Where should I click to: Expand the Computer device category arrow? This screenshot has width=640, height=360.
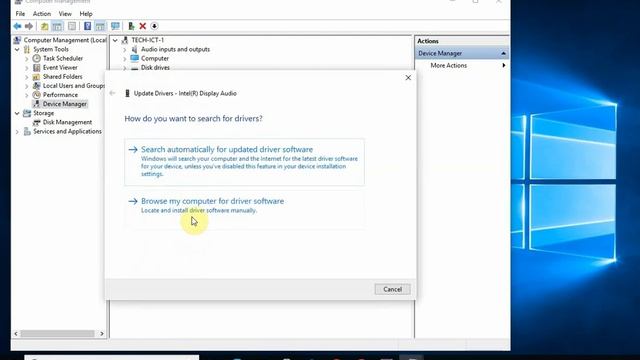(125, 58)
